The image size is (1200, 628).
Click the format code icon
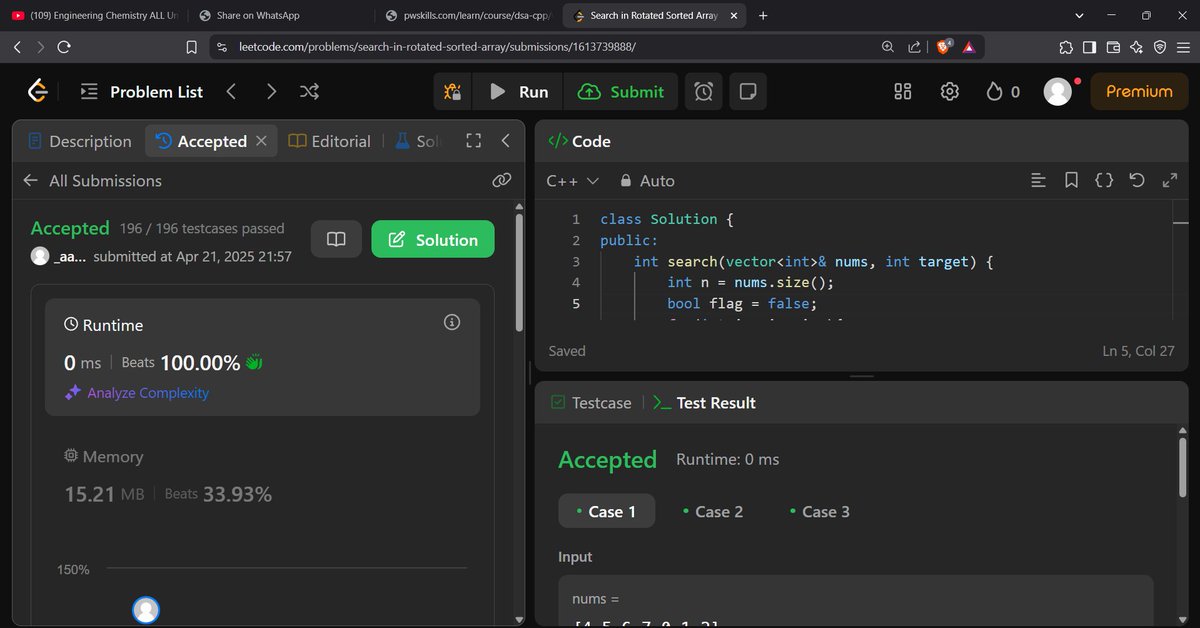[1038, 181]
